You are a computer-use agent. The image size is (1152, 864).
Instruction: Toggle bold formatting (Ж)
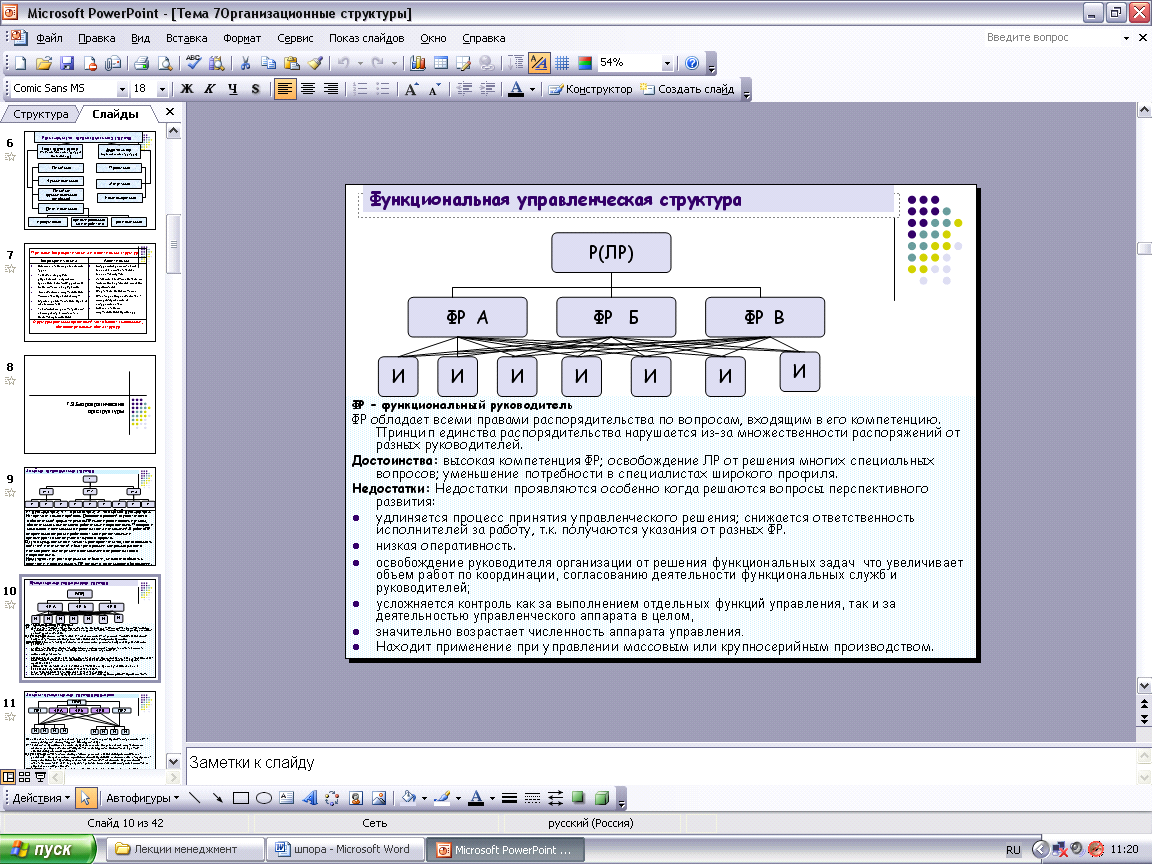pyautogui.click(x=187, y=89)
